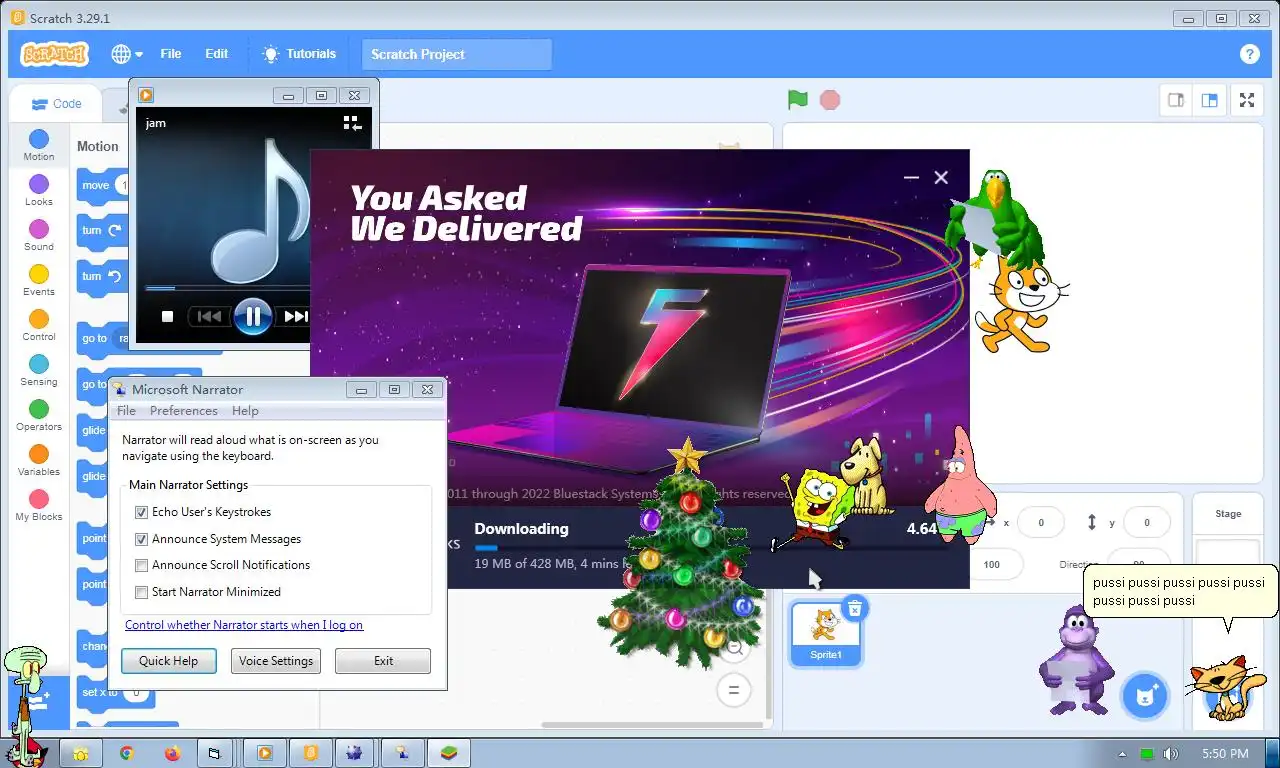This screenshot has width=1280, height=768.
Task: Enter full screen stage mode
Action: click(x=1247, y=100)
